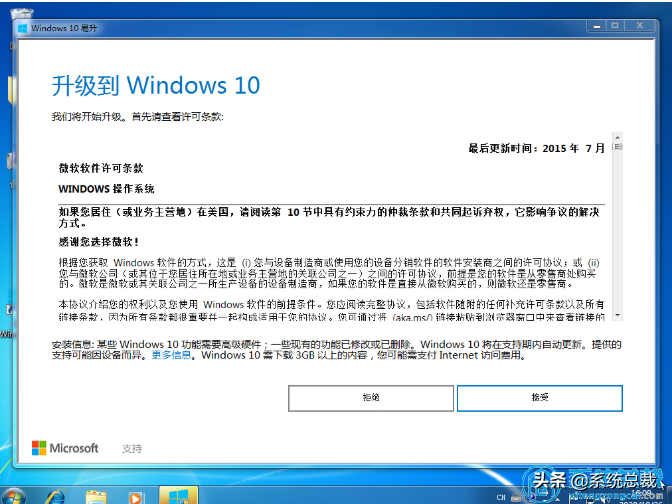The height and width of the screenshot is (504, 672).
Task: Open the 支持 support link
Action: coord(132,448)
